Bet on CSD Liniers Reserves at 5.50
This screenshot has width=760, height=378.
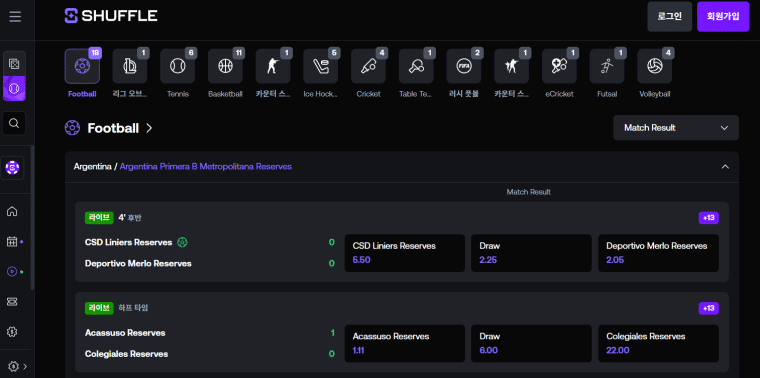tap(405, 253)
